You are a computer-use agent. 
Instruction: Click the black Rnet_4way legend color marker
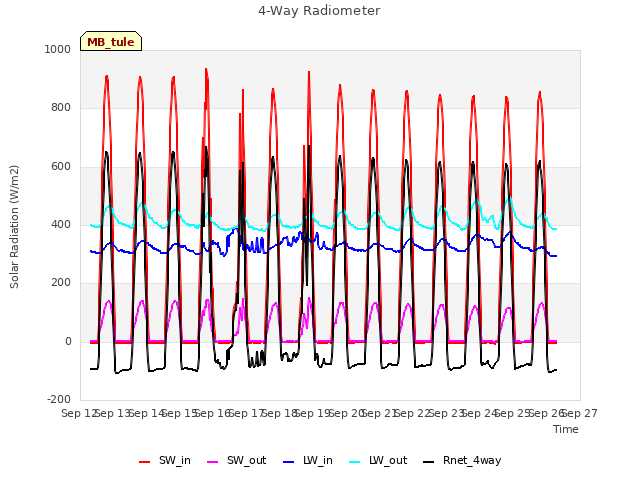pos(429,462)
